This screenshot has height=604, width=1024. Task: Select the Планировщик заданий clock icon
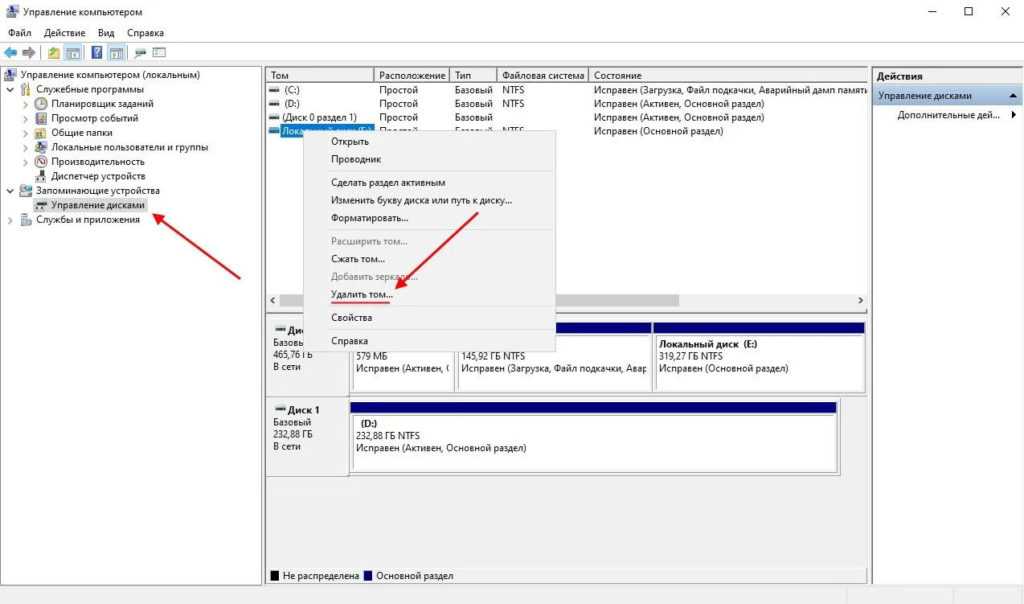click(41, 103)
